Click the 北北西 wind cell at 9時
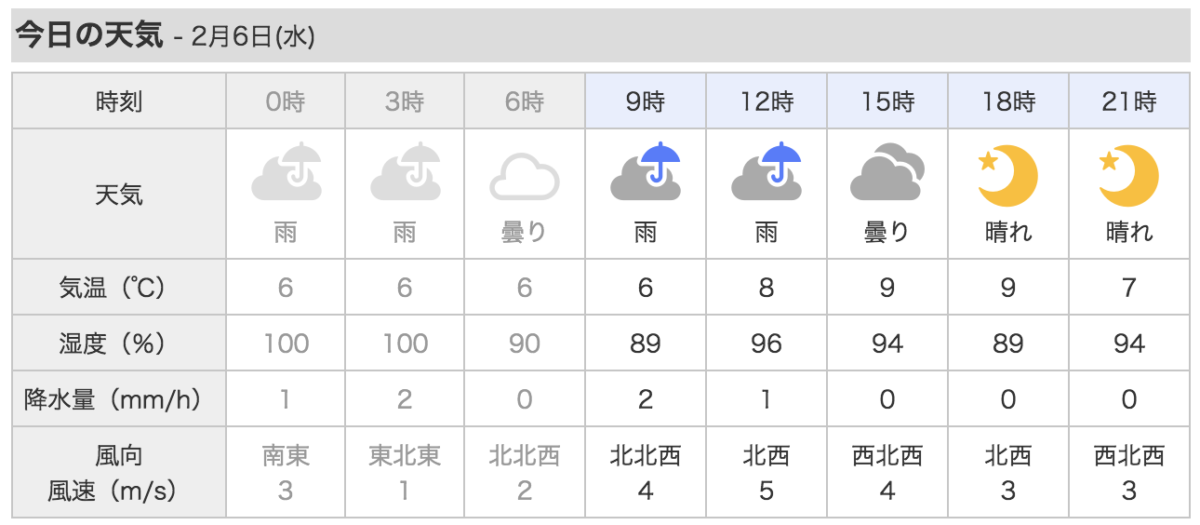This screenshot has height=525, width=1200. coord(646,457)
